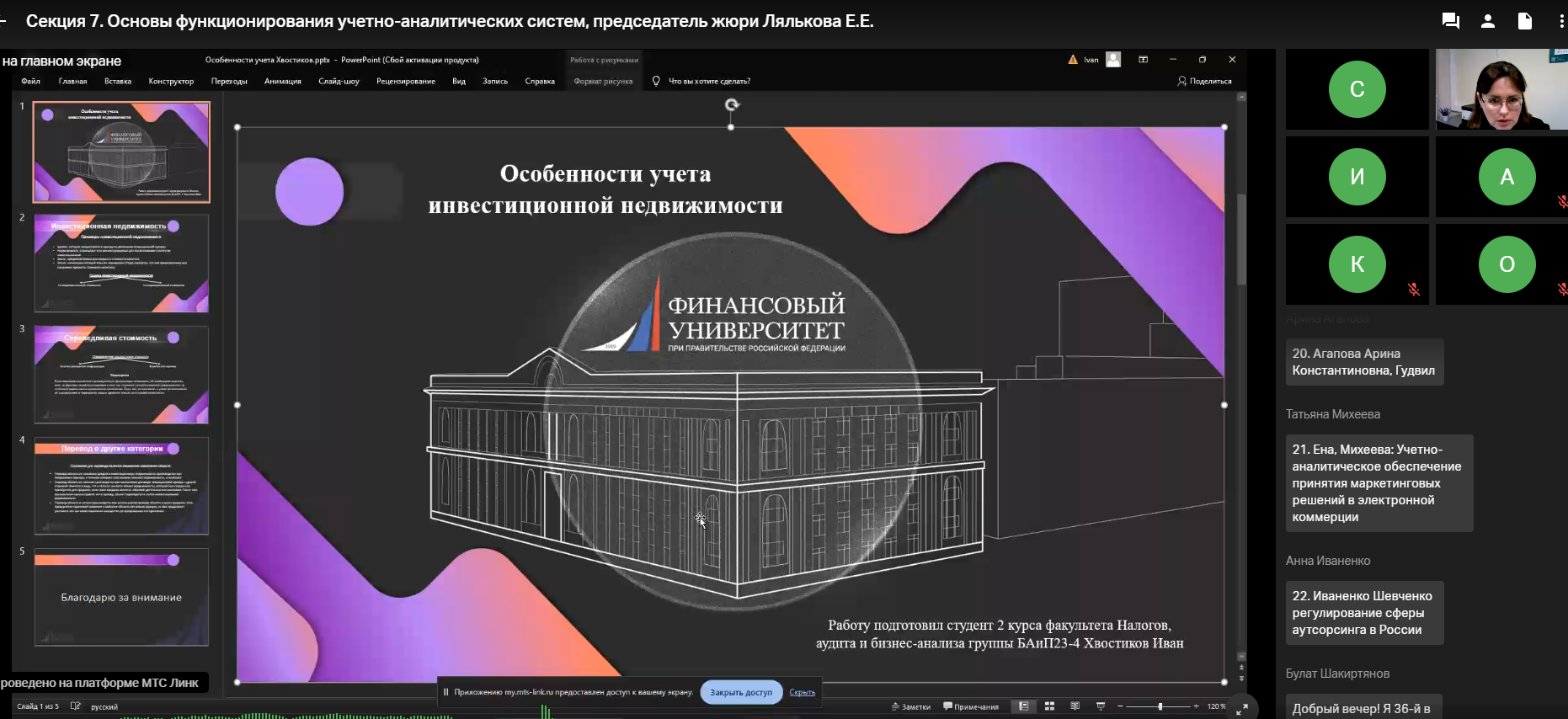Screen dimensions: 1568x719
Task: Select slide 2 thumbnail Инвестиционная недвижимость
Action: click(121, 264)
